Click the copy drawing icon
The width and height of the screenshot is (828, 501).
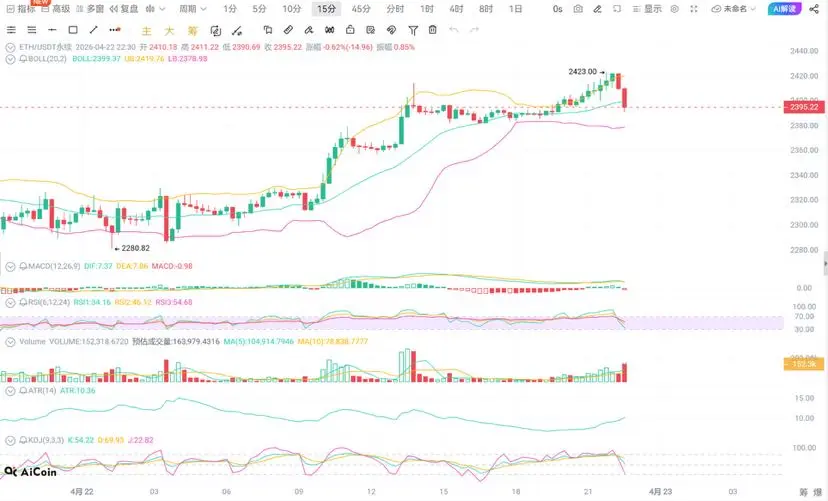coord(268,30)
